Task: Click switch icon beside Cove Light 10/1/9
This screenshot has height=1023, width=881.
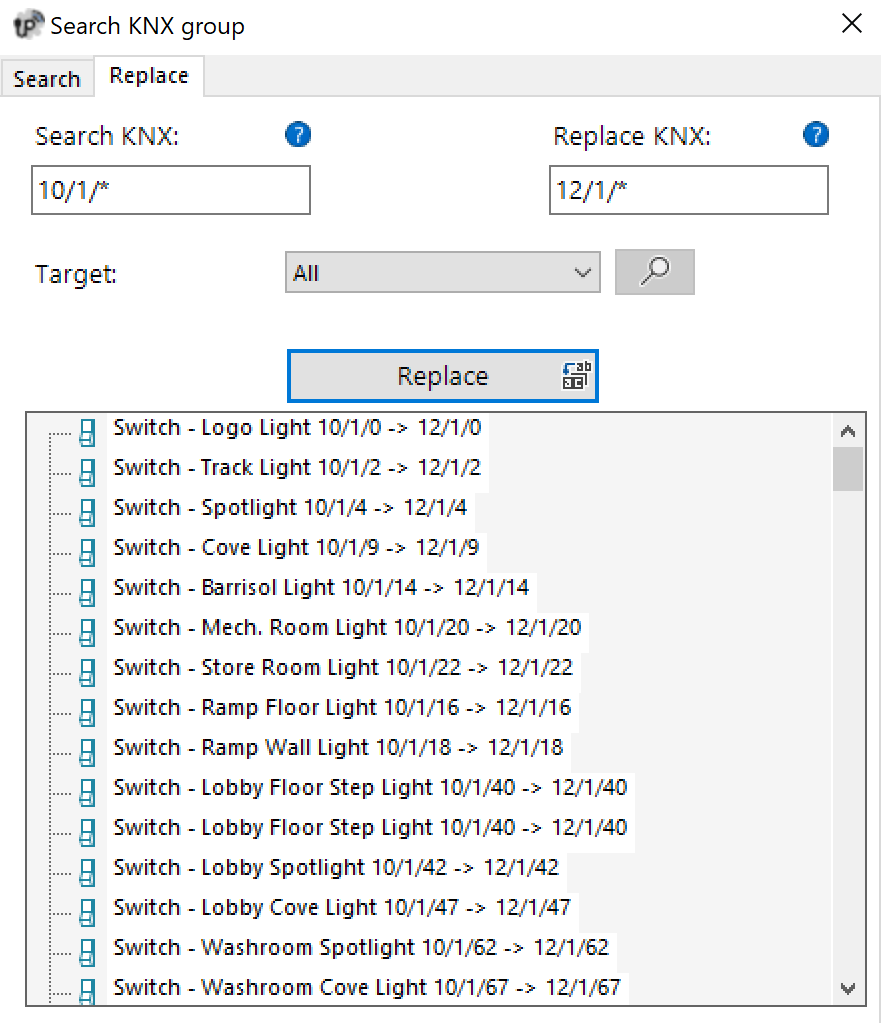Action: (x=88, y=550)
